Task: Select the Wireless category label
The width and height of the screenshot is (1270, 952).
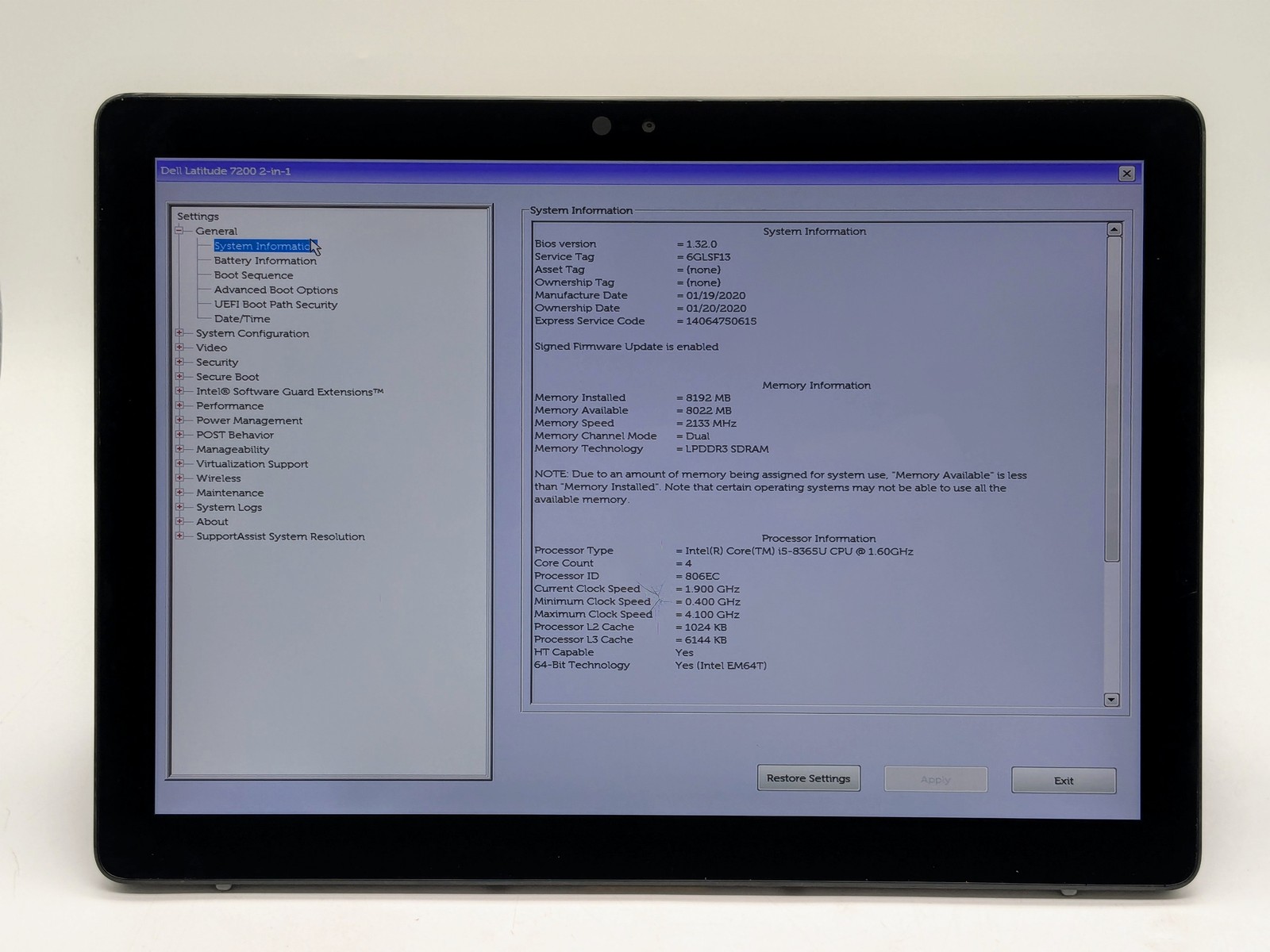Action: 218,478
